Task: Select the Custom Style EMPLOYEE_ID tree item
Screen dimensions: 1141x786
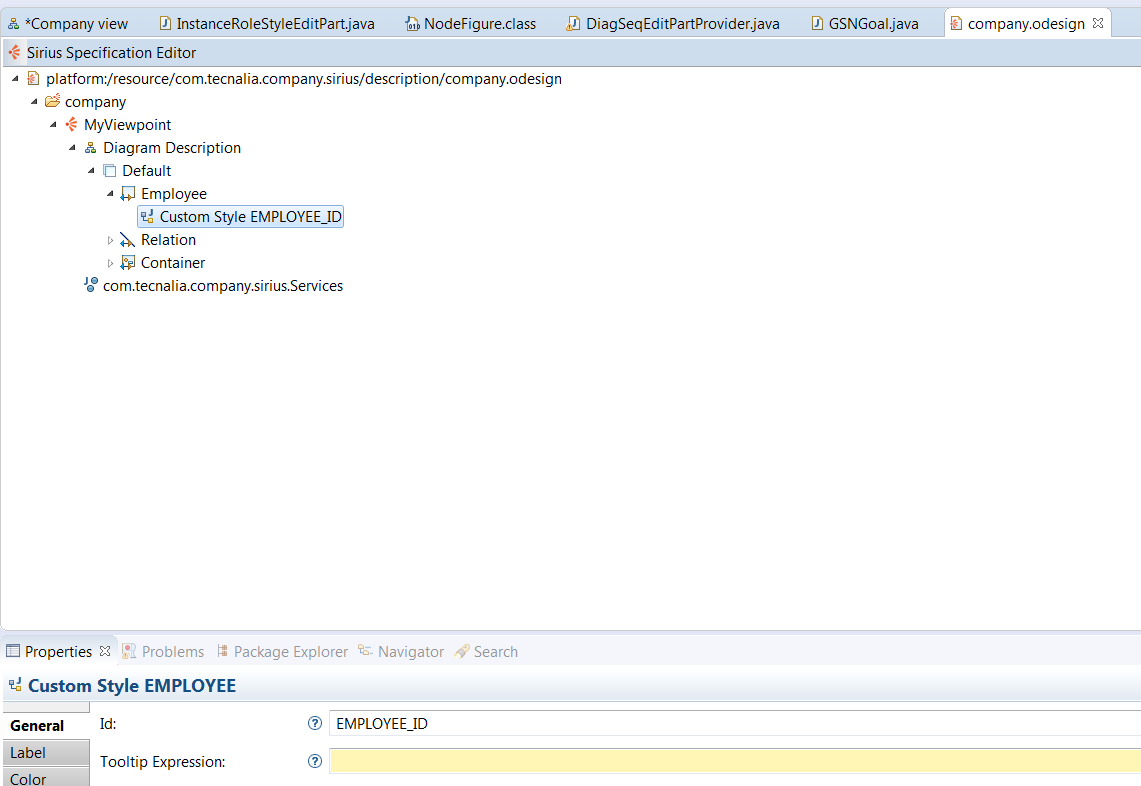Action: 240,216
